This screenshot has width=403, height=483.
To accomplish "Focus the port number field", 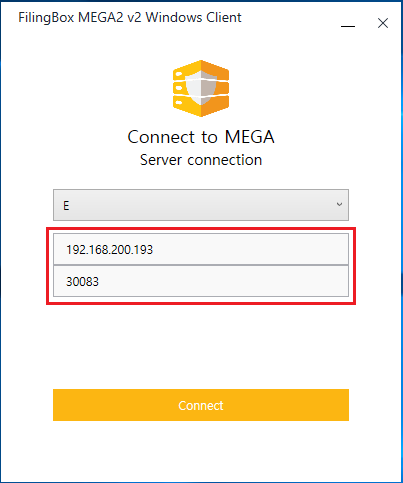I will [201, 281].
